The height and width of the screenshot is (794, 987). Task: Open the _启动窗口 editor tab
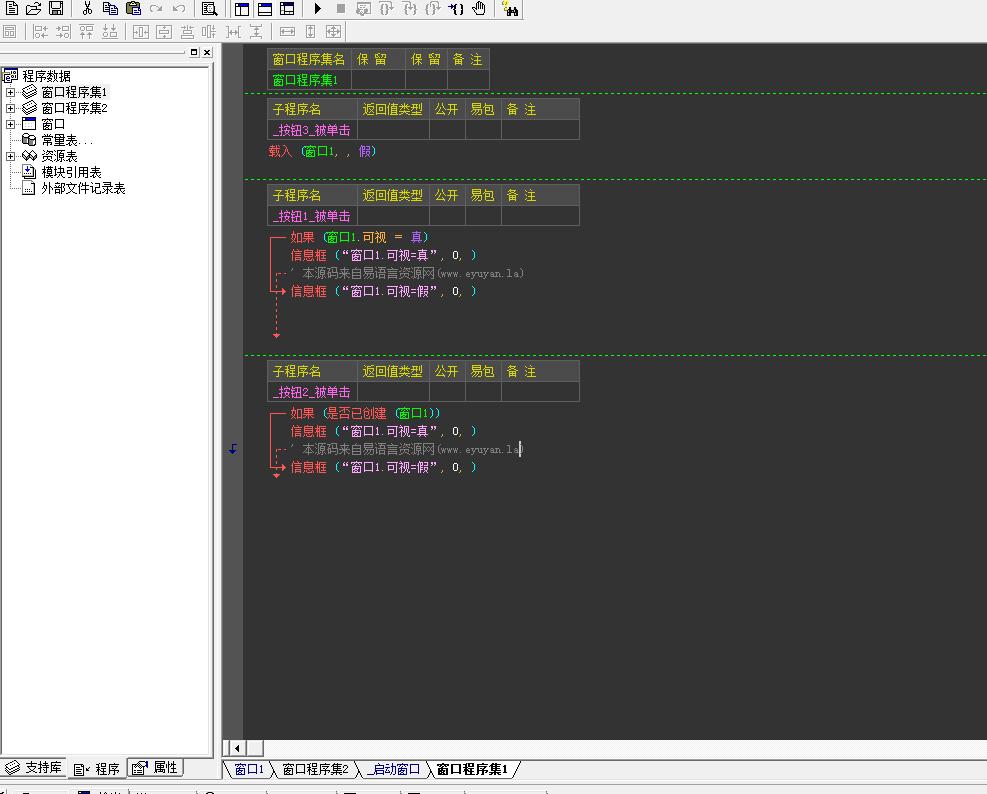tap(394, 769)
